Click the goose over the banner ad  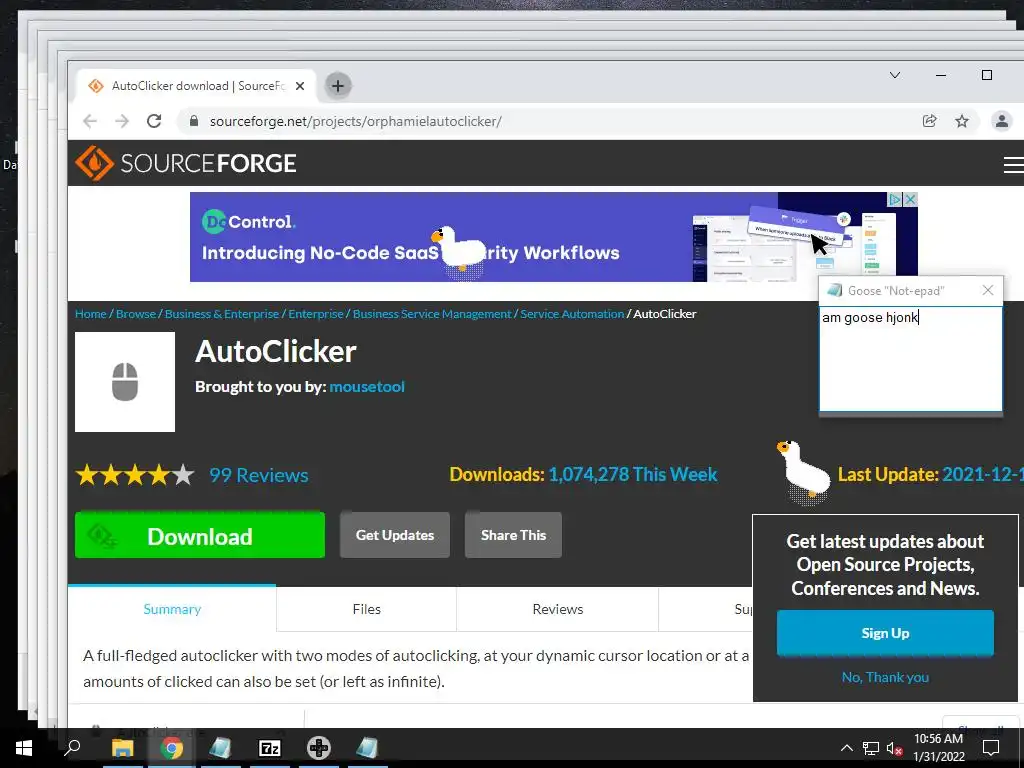click(x=460, y=251)
